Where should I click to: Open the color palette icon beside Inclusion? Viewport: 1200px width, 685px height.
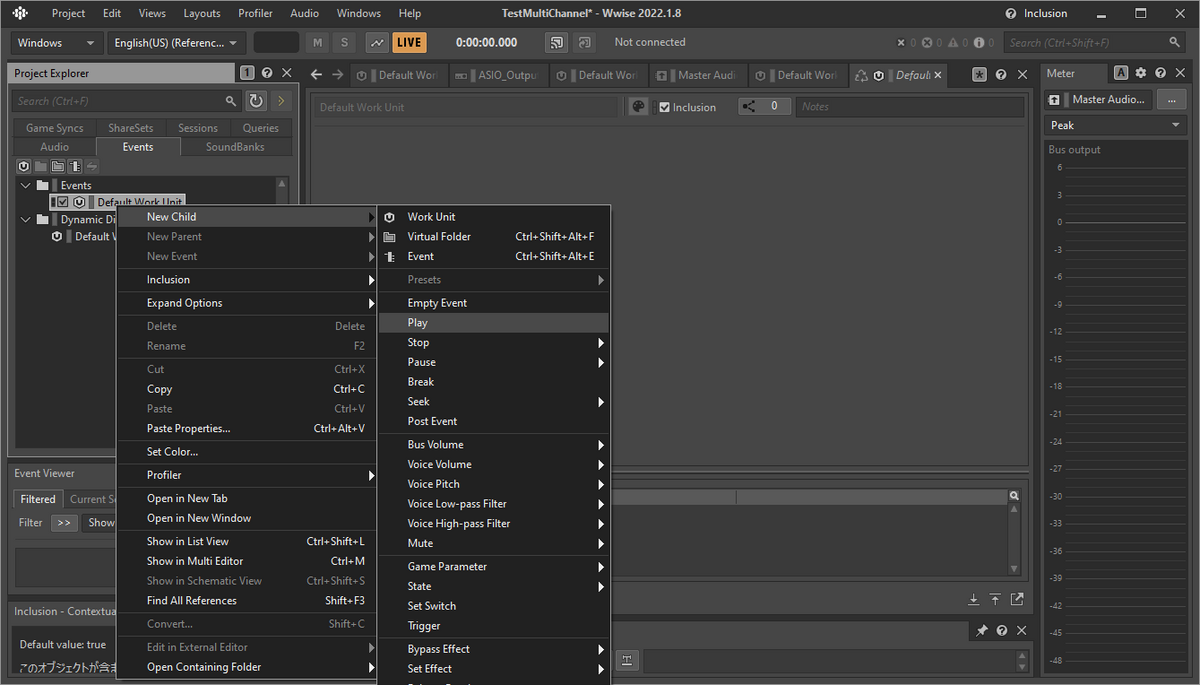tap(638, 107)
